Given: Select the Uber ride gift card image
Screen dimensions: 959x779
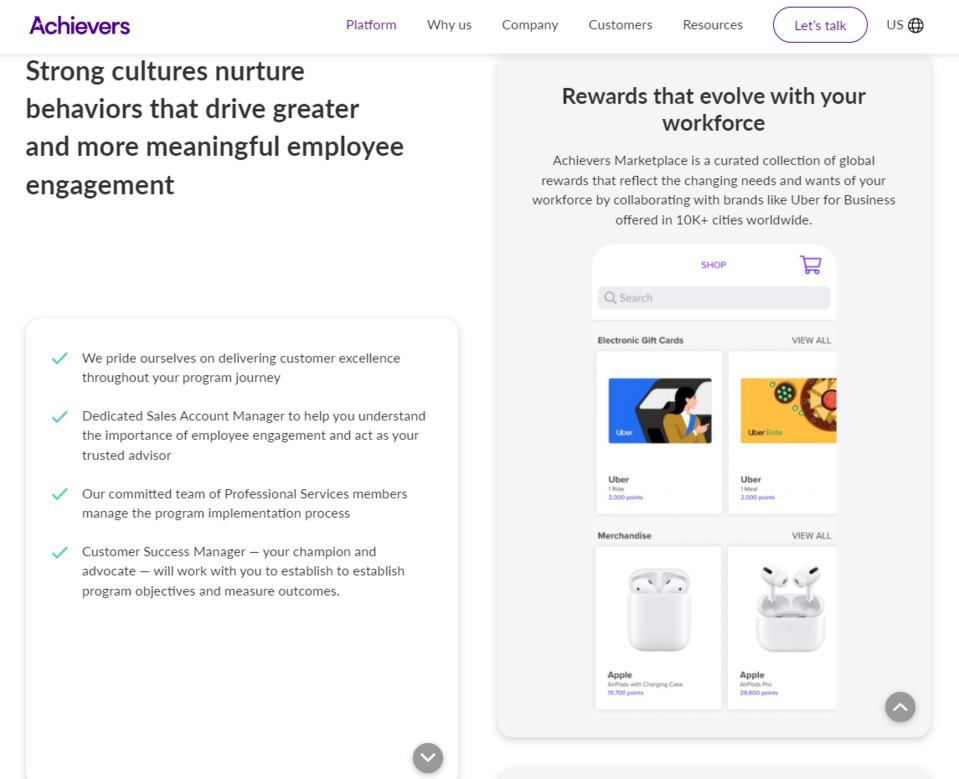Looking at the screenshot, I should click(x=659, y=410).
